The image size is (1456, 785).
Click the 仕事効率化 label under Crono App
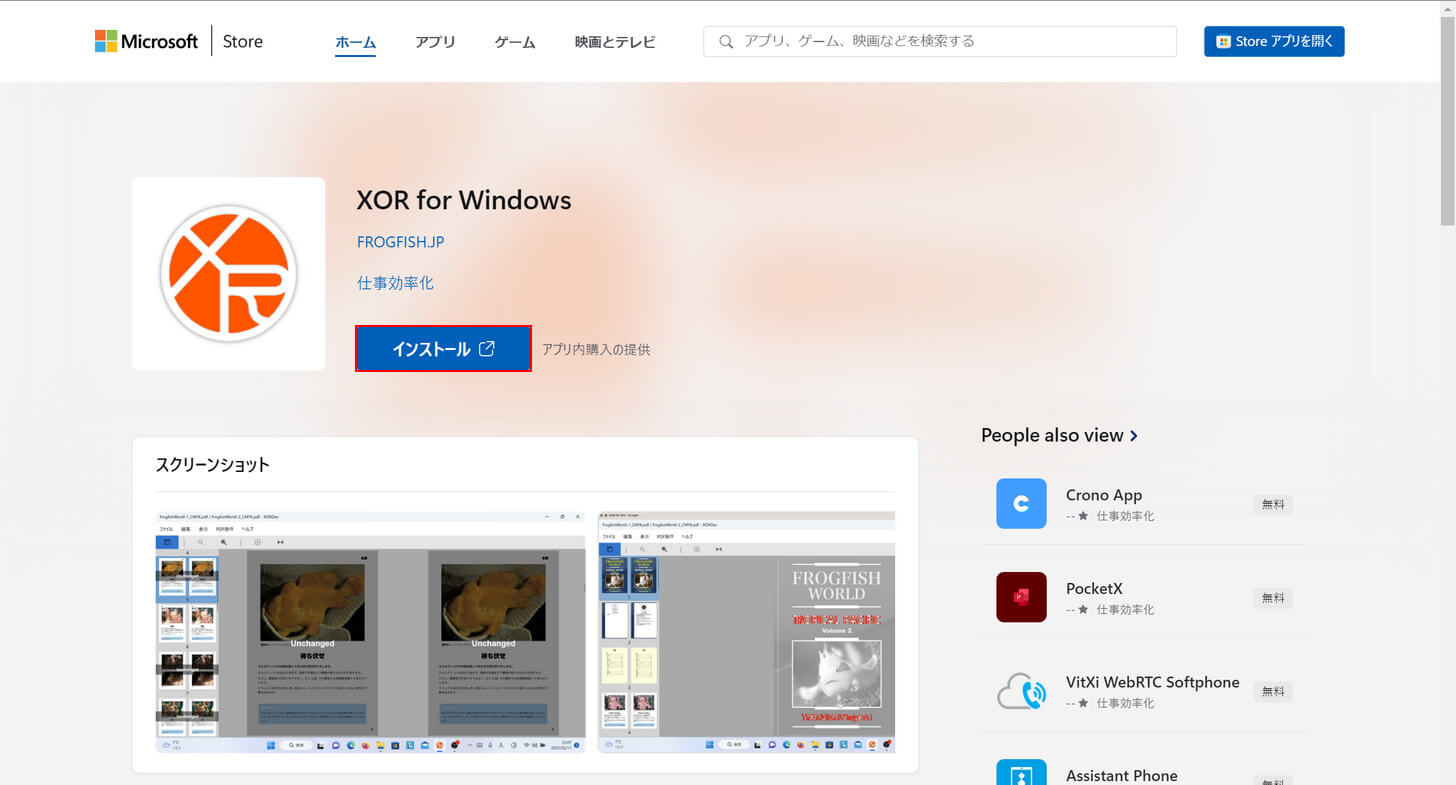(1125, 516)
